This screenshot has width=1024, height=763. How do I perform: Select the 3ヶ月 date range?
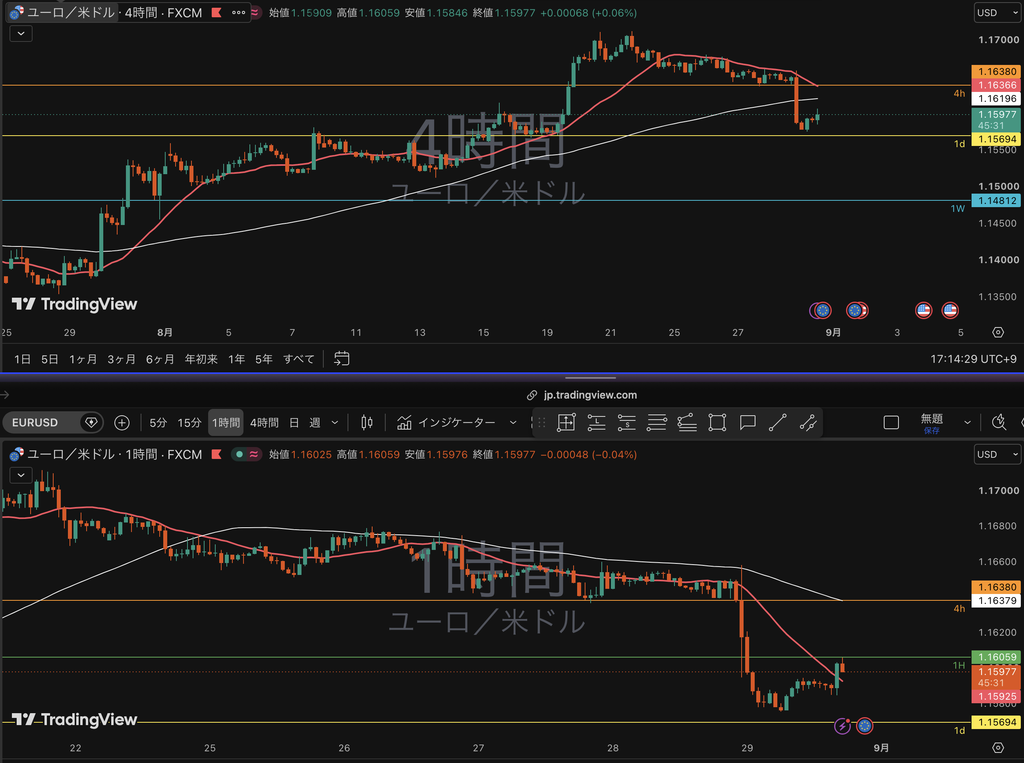pyautogui.click(x=121, y=359)
